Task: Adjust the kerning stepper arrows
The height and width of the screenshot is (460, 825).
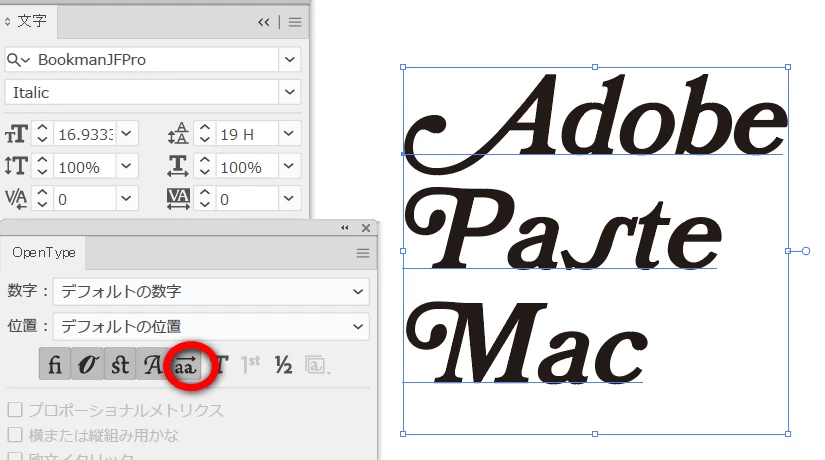Action: (x=43, y=199)
